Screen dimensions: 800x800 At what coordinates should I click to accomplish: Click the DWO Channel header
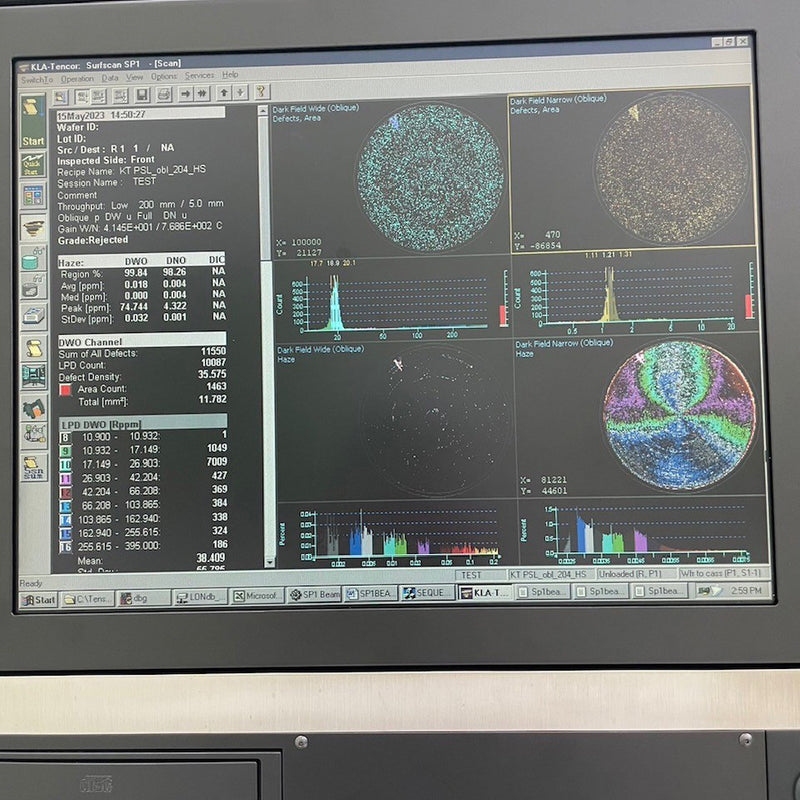(x=142, y=341)
